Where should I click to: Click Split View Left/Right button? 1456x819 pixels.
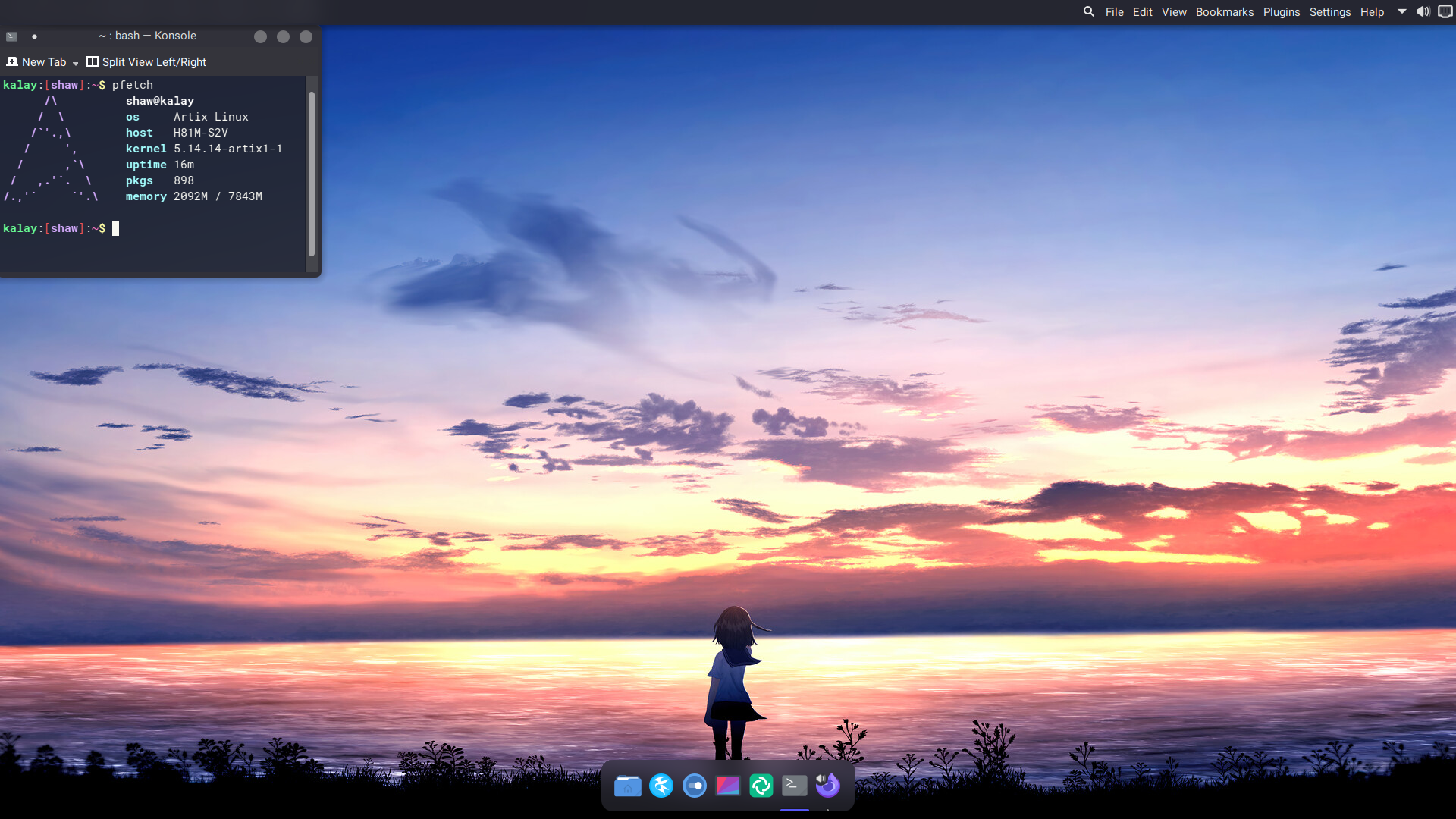tap(146, 62)
